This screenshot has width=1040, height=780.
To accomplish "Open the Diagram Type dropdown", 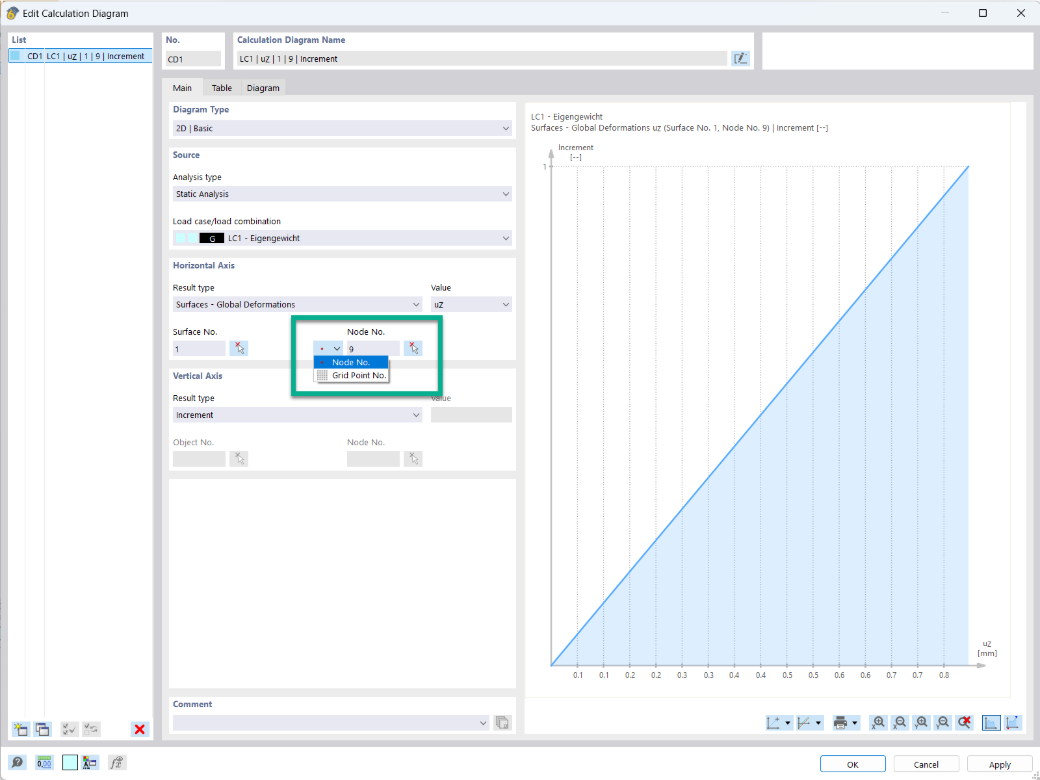I will [x=342, y=128].
